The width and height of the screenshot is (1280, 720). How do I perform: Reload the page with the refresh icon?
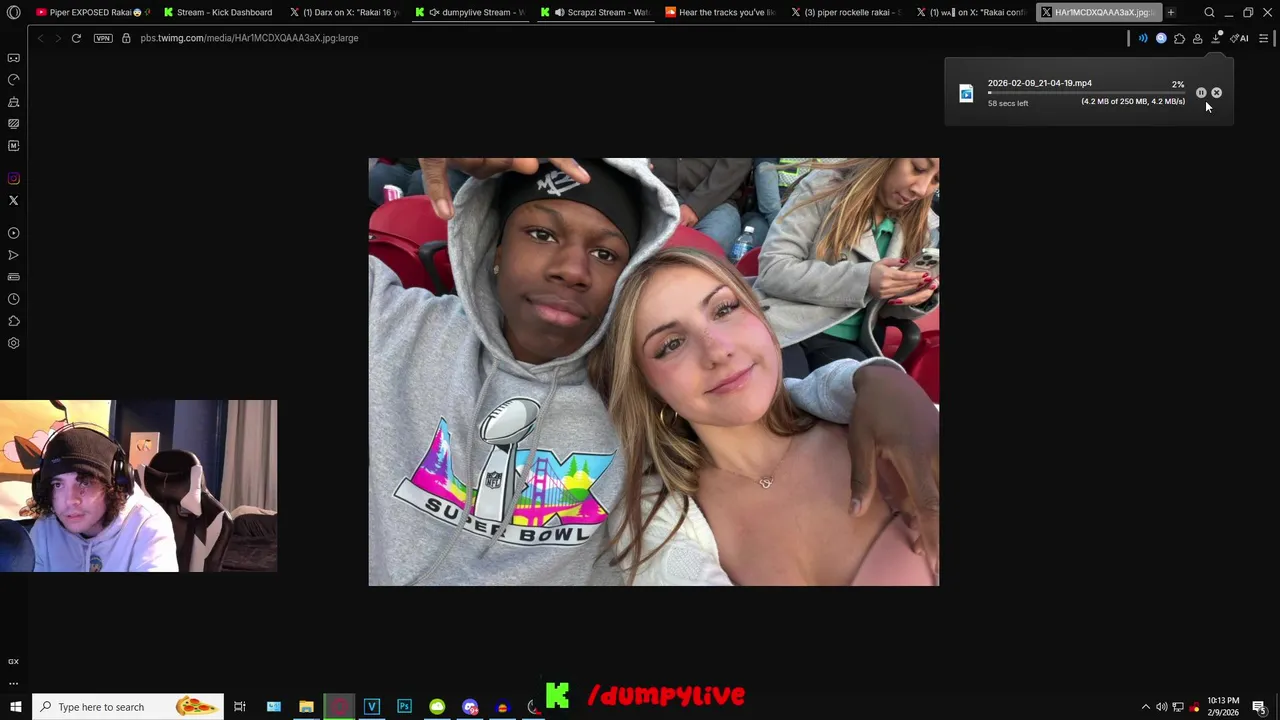(x=76, y=38)
